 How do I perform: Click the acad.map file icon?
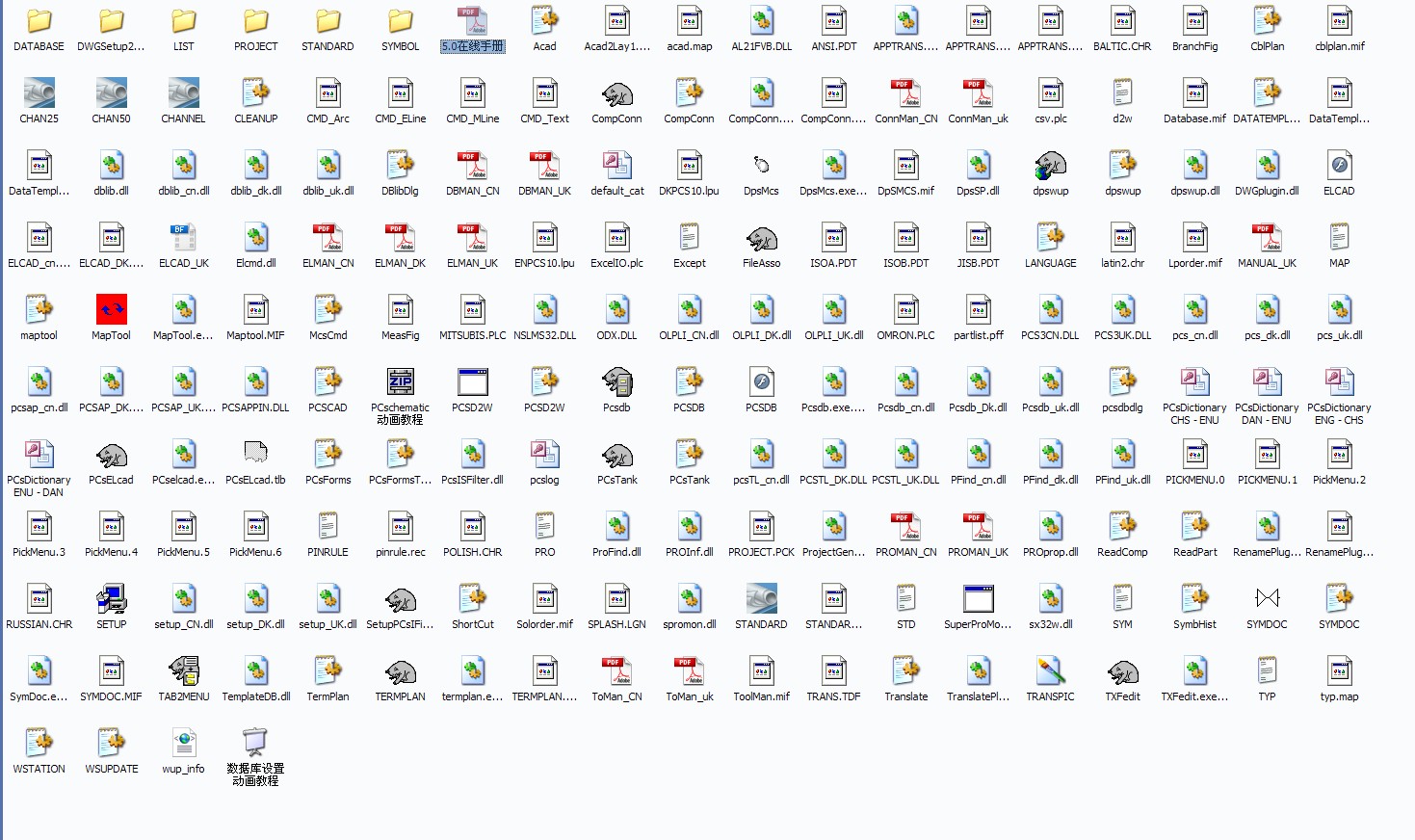pyautogui.click(x=690, y=20)
